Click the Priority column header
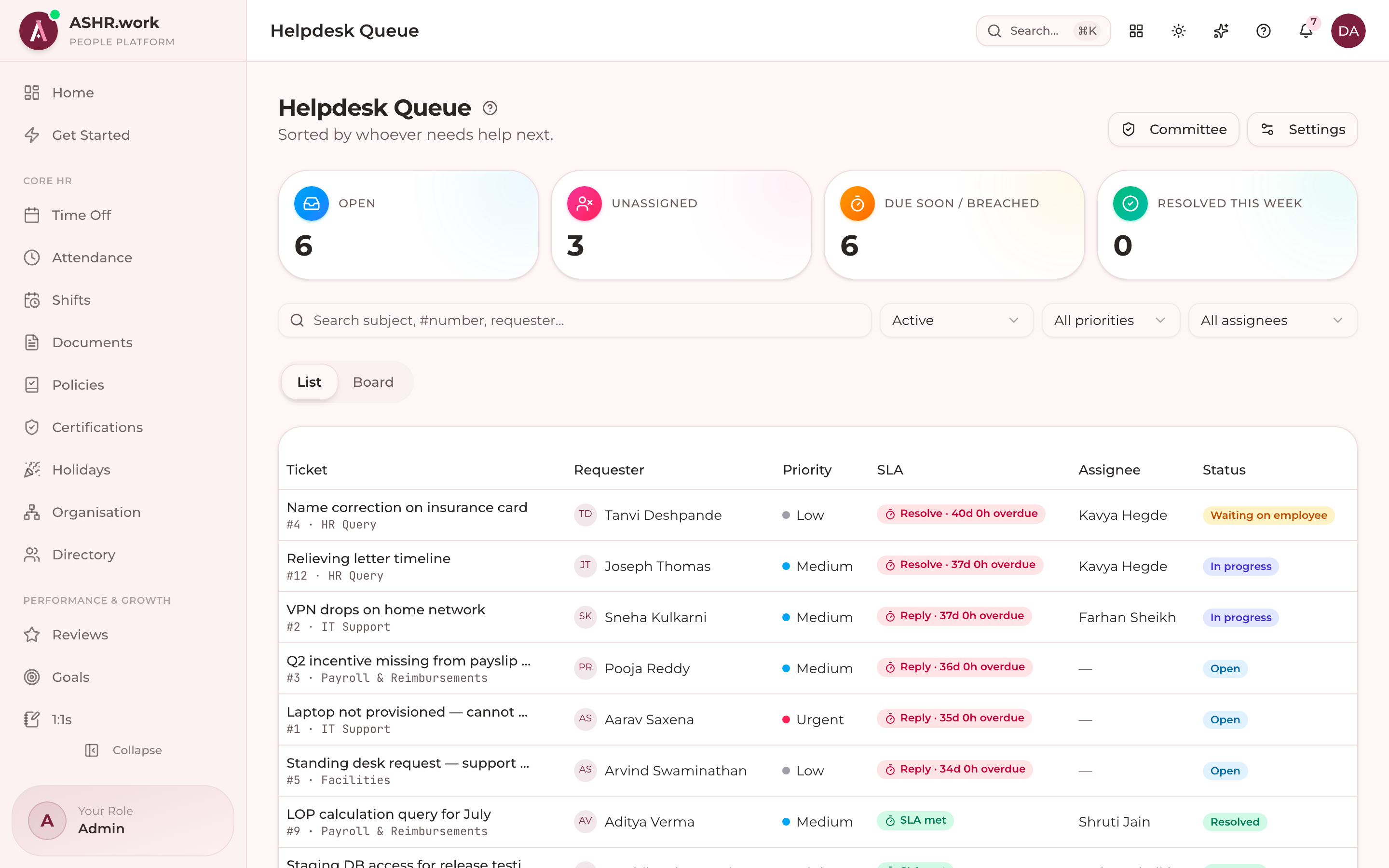 807,470
